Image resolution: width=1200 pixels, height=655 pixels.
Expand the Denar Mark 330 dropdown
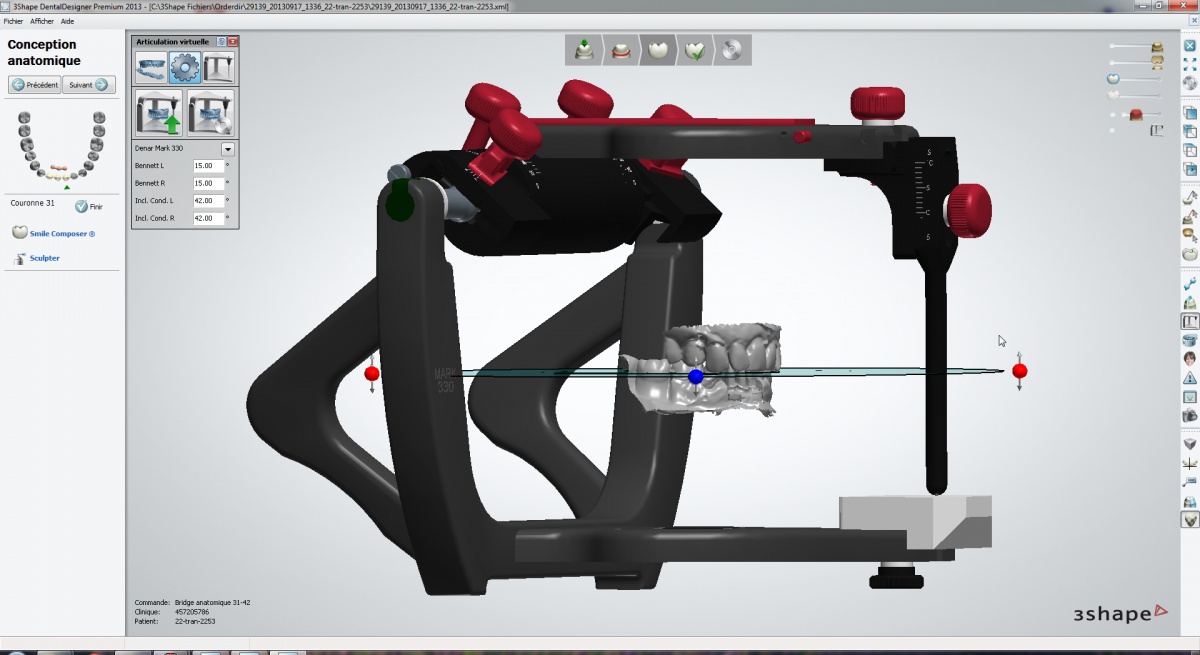point(227,149)
